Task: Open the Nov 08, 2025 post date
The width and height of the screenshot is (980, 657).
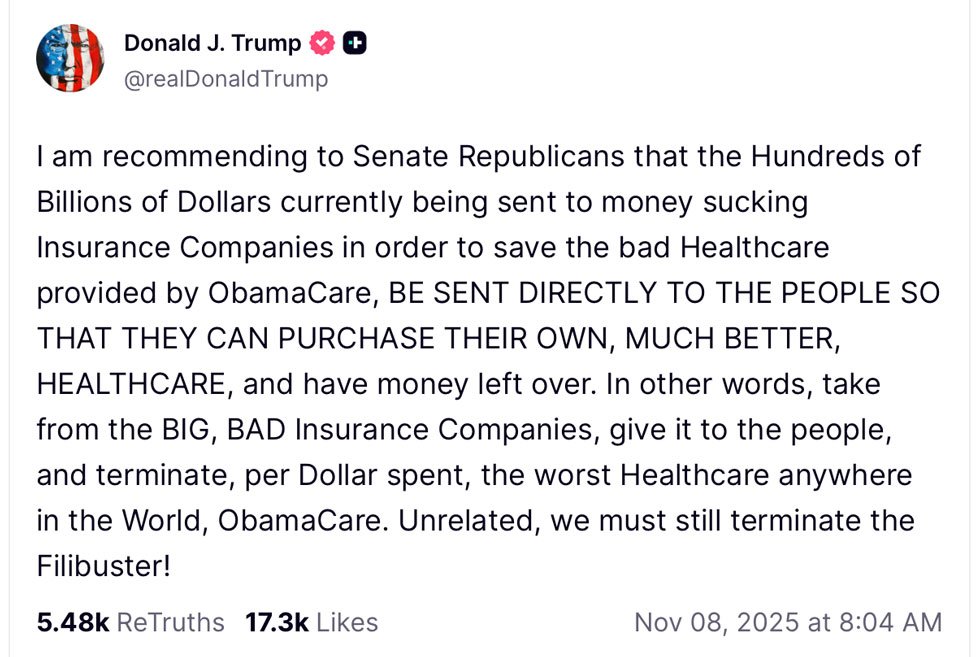Action: point(717,622)
